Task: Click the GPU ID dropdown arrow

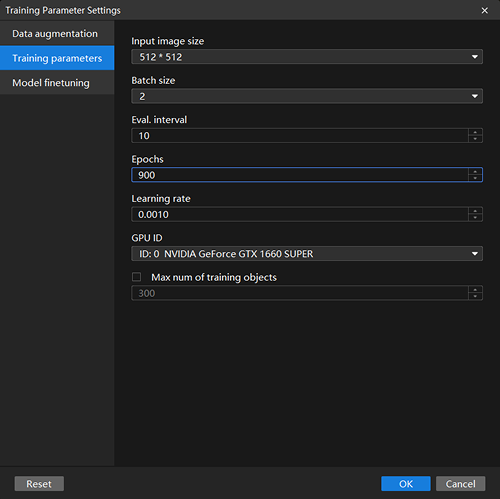Action: pyautogui.click(x=475, y=254)
